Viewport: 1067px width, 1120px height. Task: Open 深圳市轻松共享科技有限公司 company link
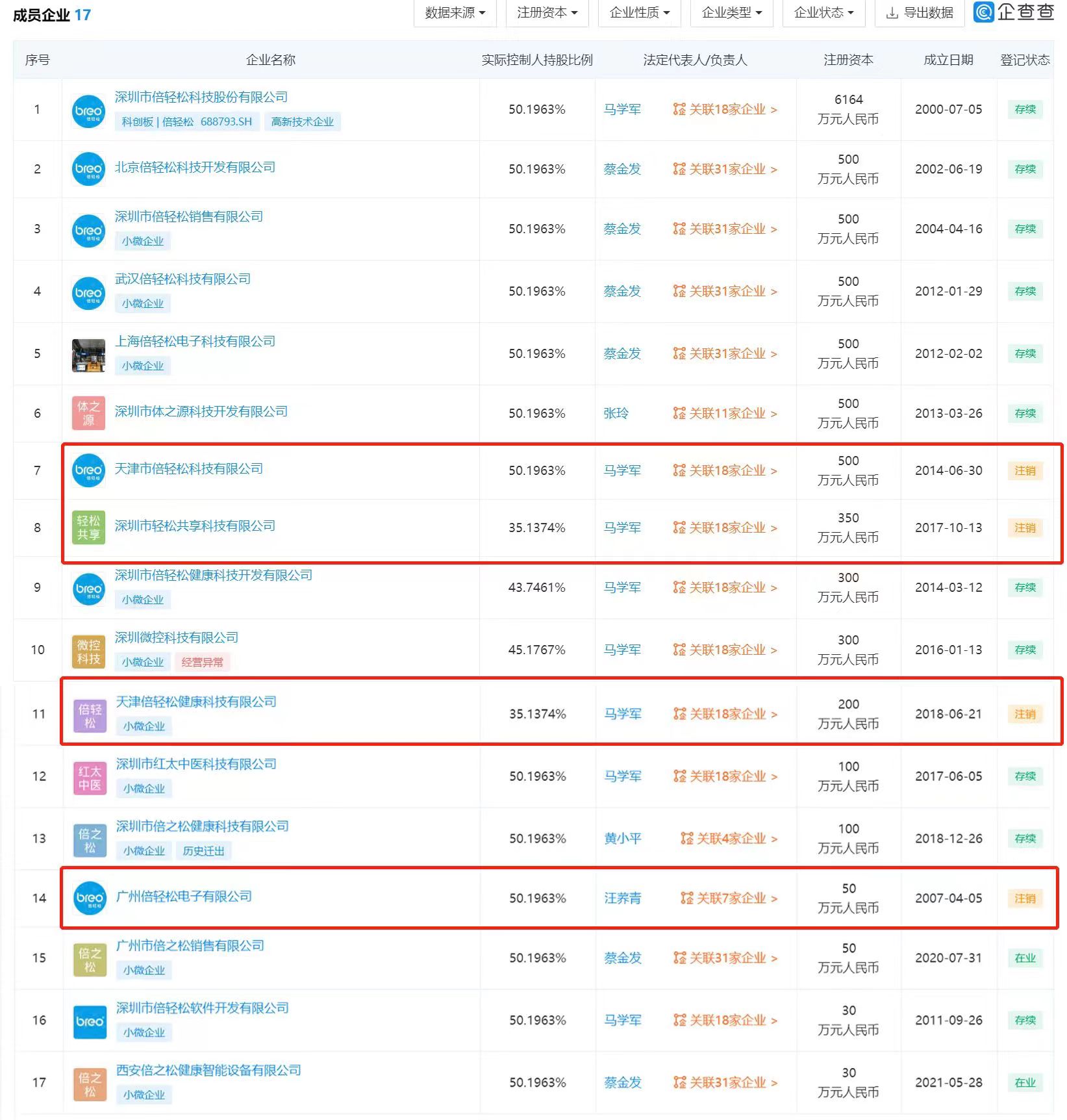coord(195,526)
